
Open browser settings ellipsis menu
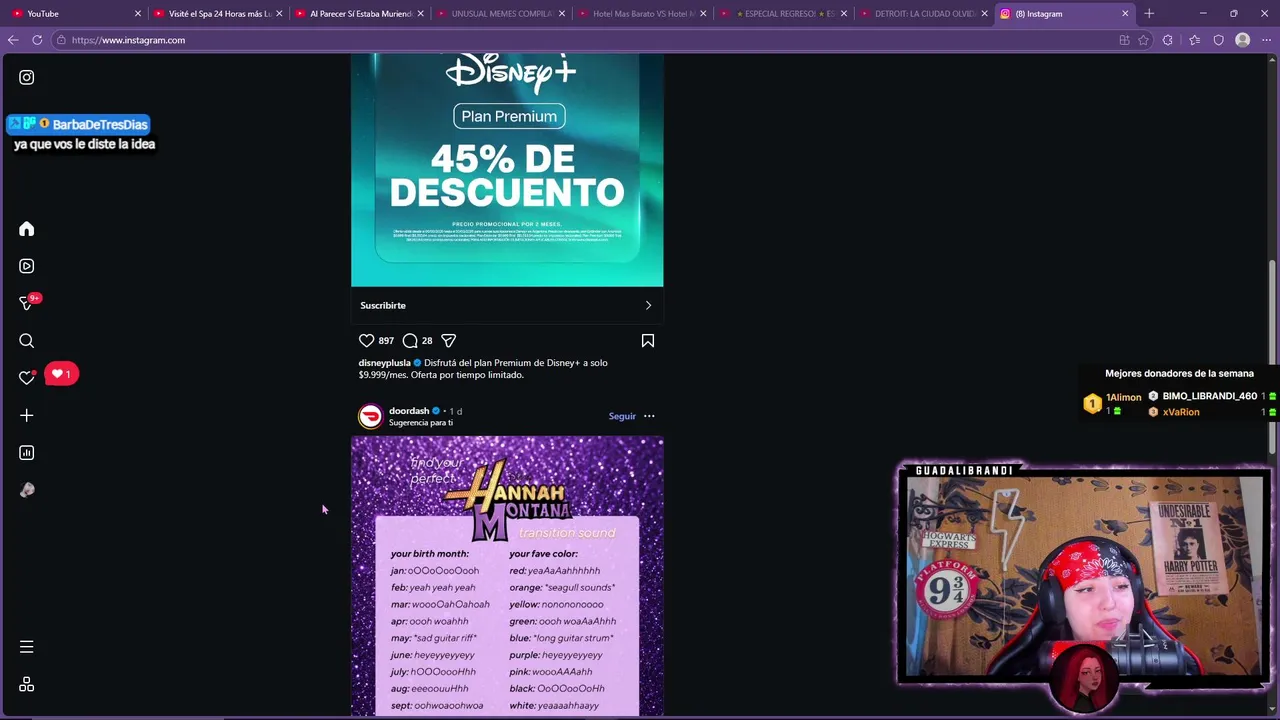(1267, 40)
